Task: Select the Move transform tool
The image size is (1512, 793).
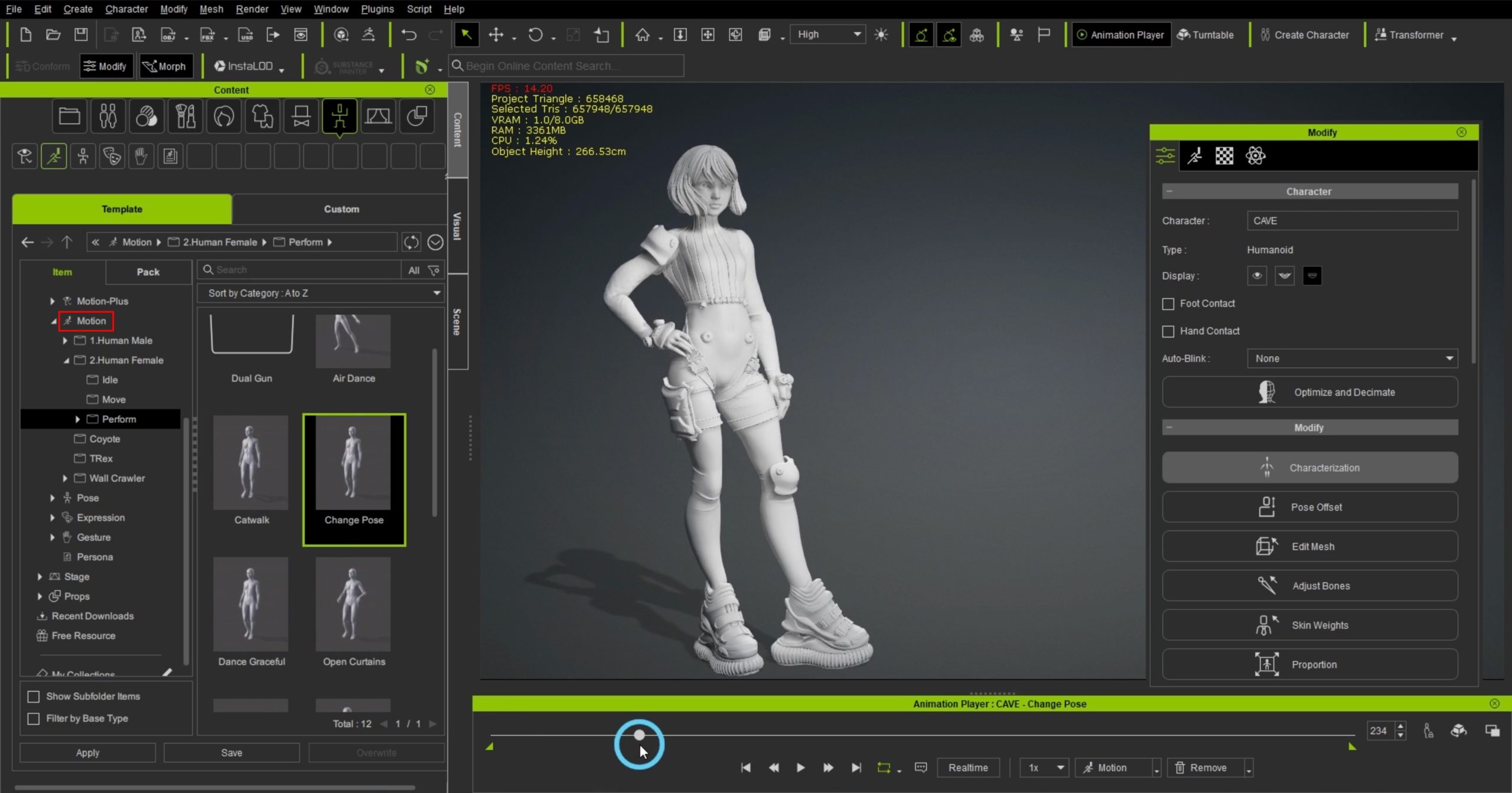Action: click(x=496, y=35)
